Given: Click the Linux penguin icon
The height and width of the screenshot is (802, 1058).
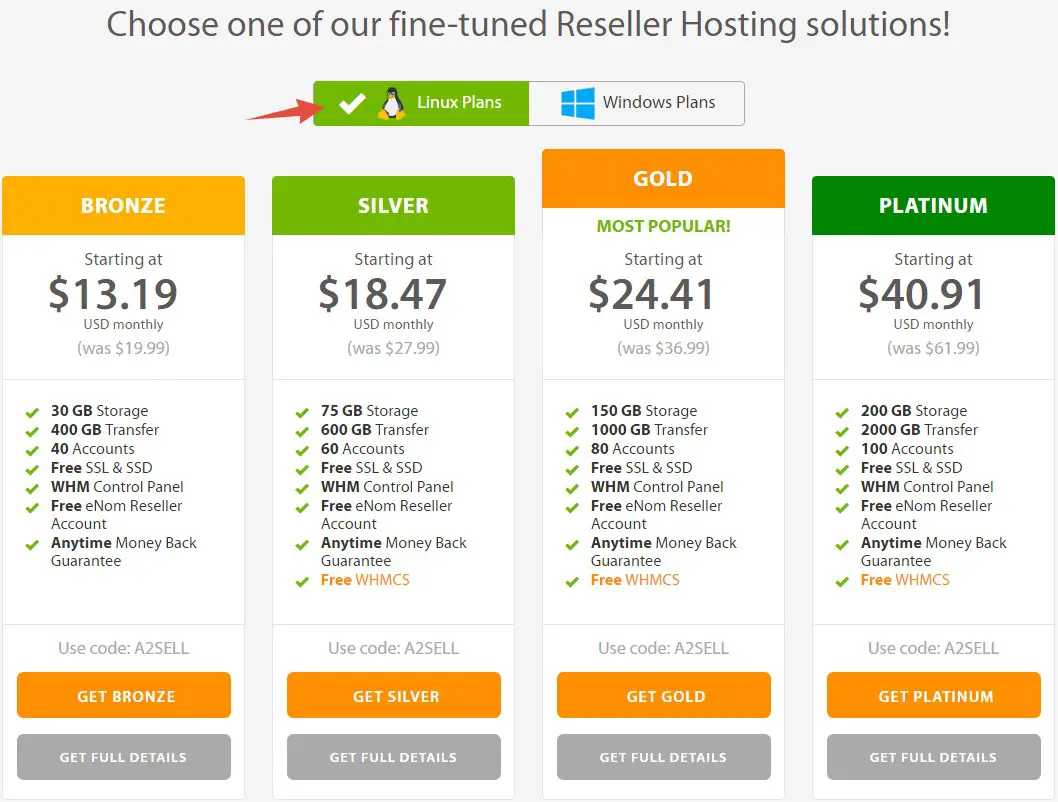Looking at the screenshot, I should tap(391, 103).
